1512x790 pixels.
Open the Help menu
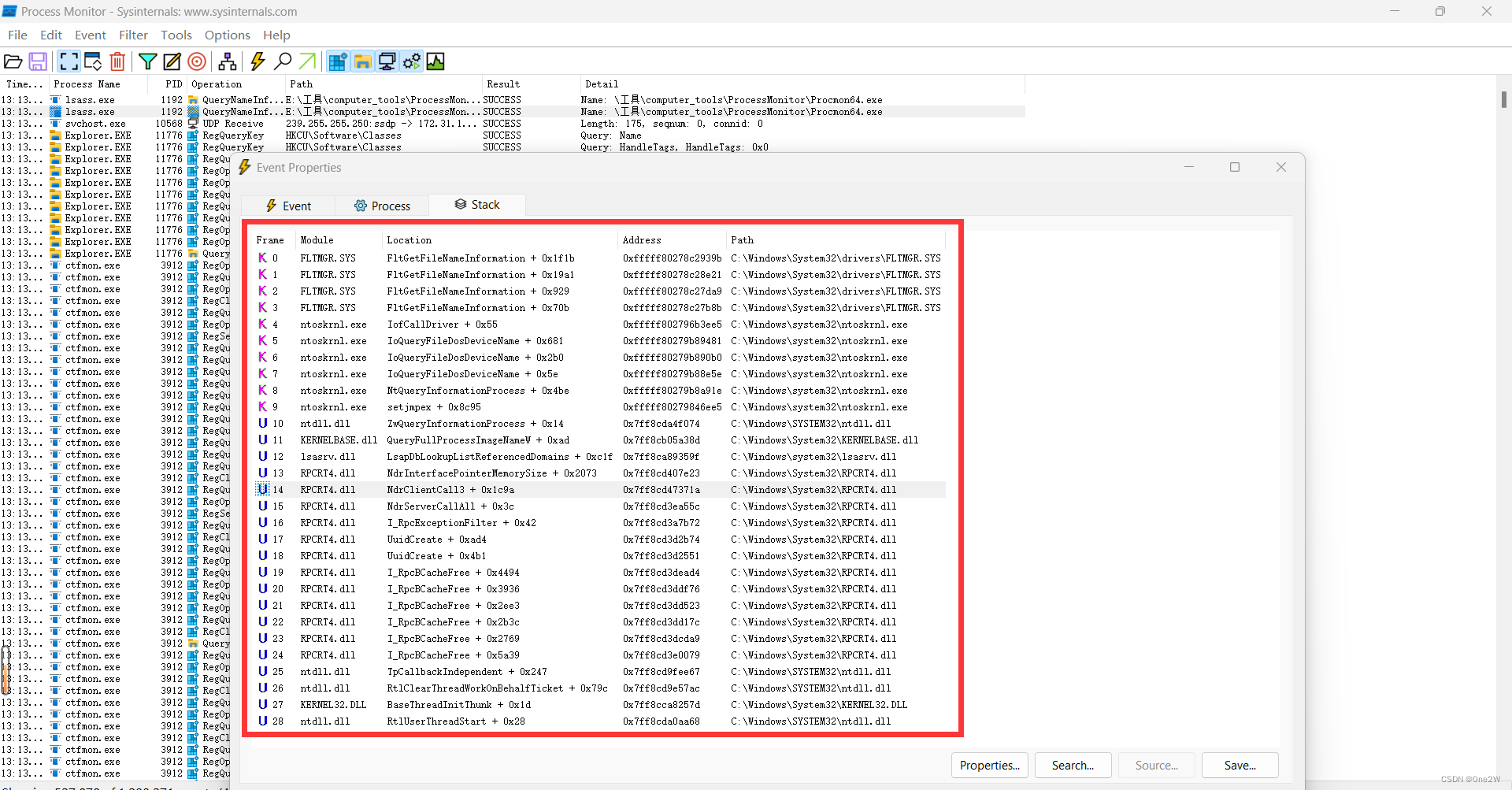click(276, 35)
